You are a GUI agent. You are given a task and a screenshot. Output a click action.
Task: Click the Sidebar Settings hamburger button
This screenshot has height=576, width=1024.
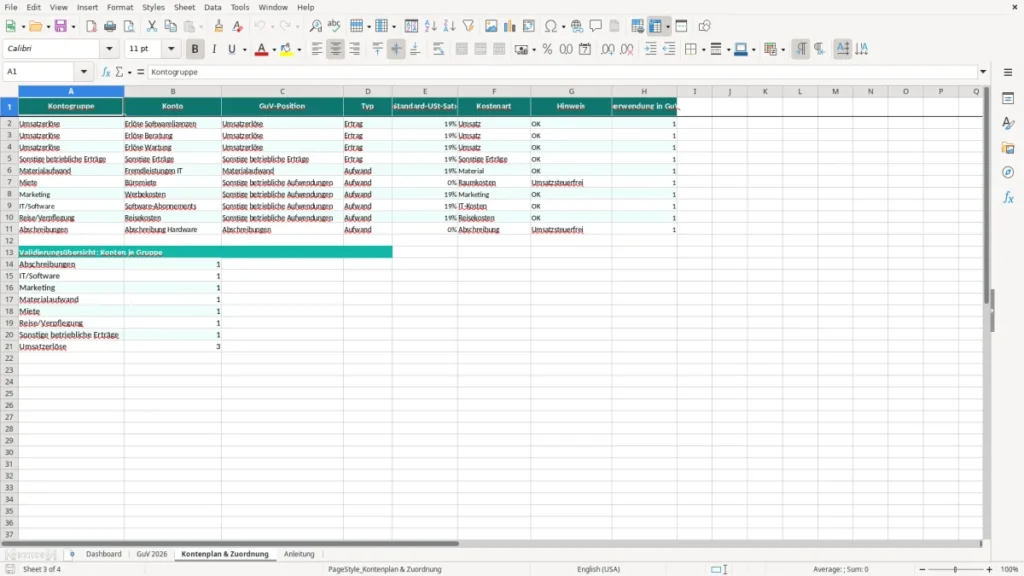pyautogui.click(x=1008, y=72)
